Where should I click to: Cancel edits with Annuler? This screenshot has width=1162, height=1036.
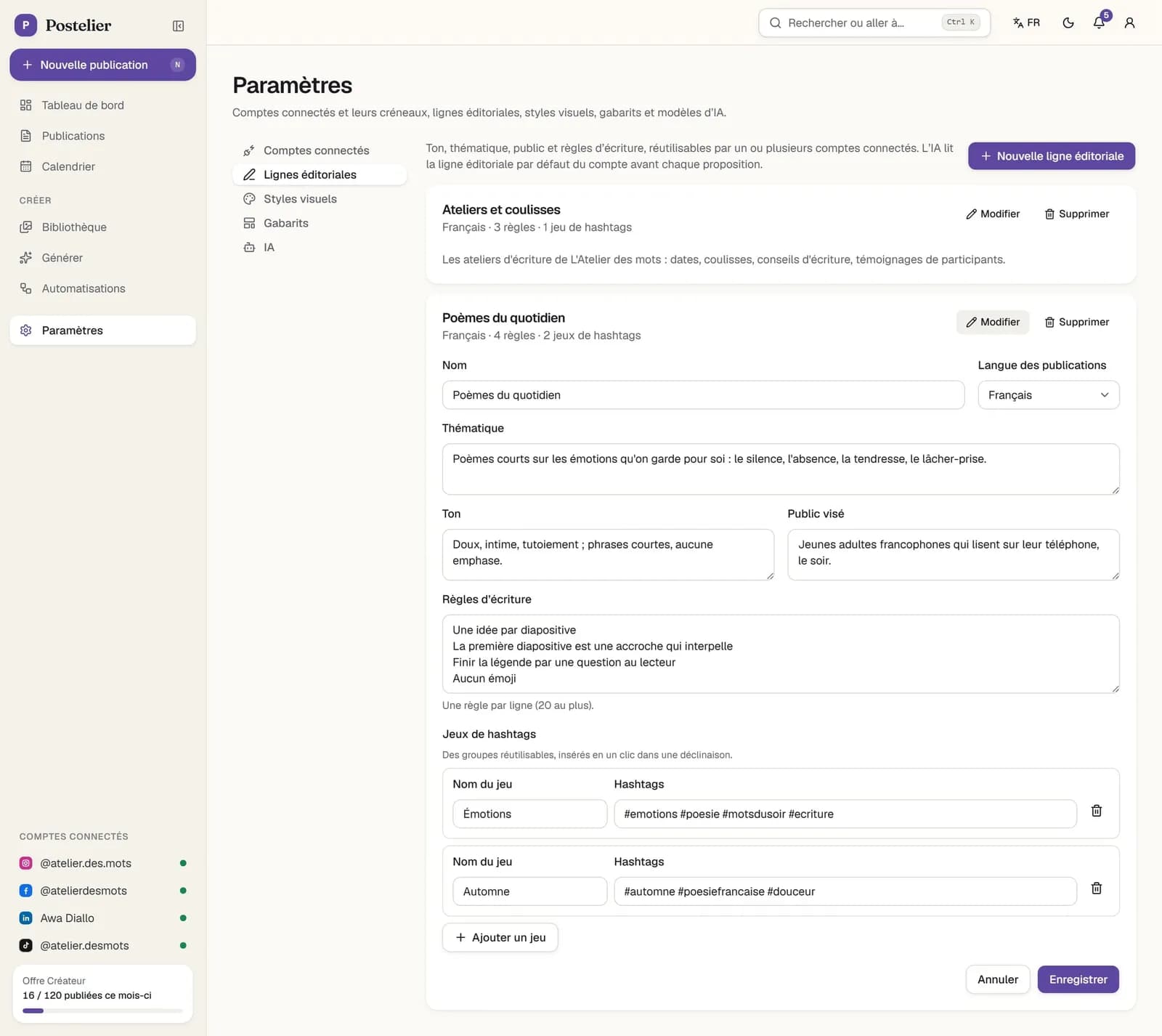[997, 979]
